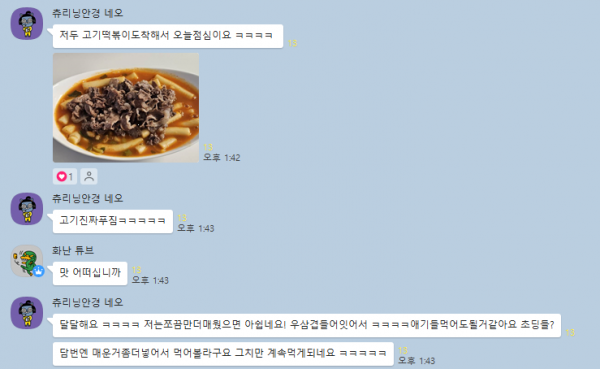Click sender name 츄리닝안경 네오 above 고기진짜푸짐
Image resolution: width=600 pixels, height=369 pixels.
(88, 198)
